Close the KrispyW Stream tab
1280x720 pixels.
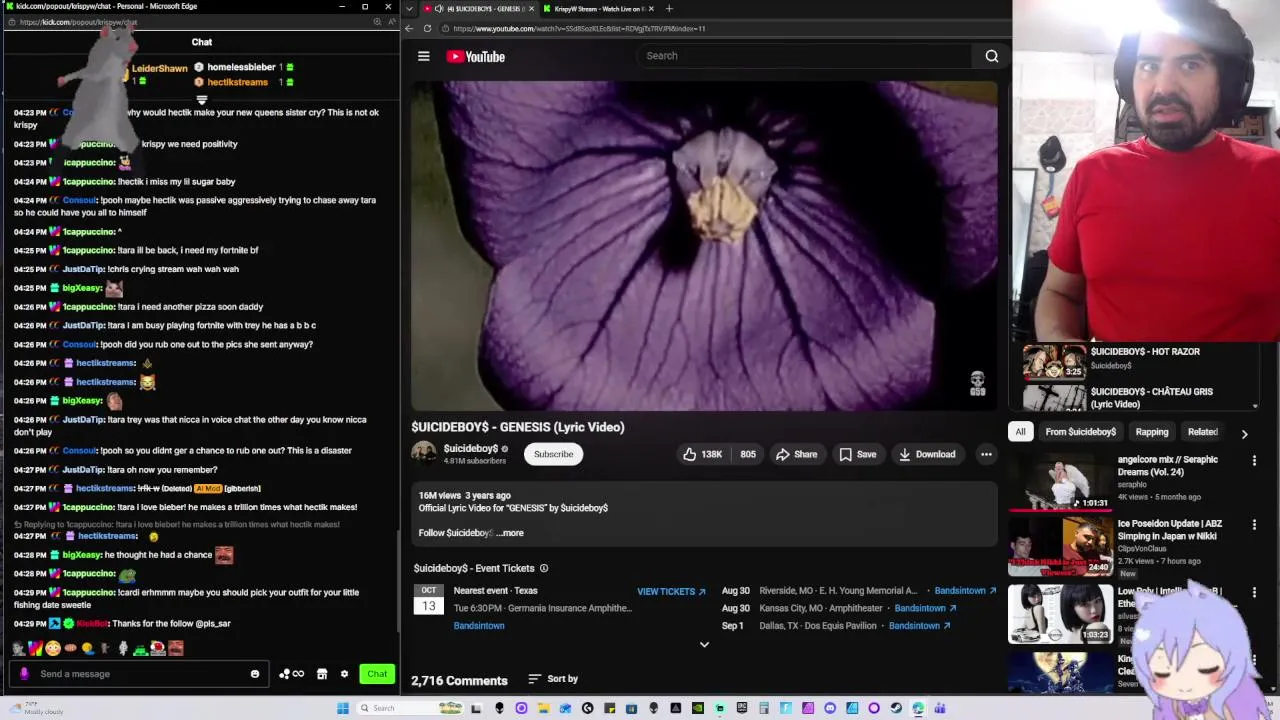pos(651,9)
